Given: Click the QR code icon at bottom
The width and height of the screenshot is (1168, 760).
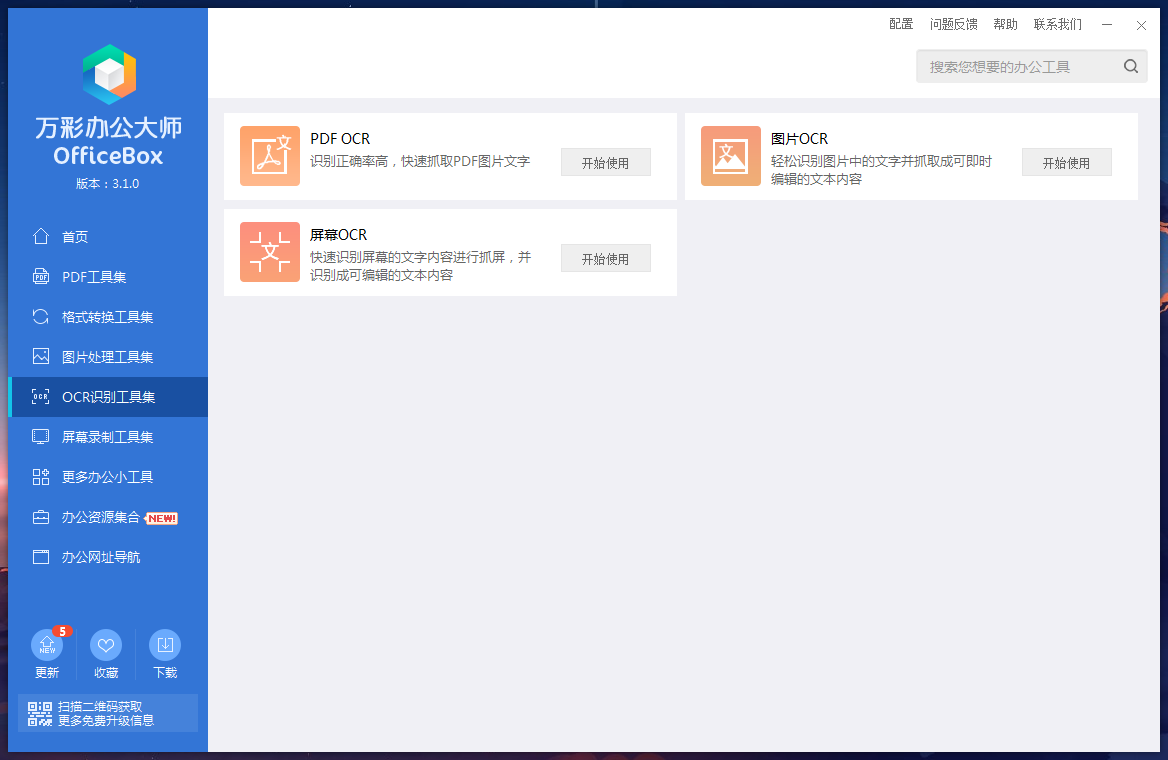Looking at the screenshot, I should [40, 714].
